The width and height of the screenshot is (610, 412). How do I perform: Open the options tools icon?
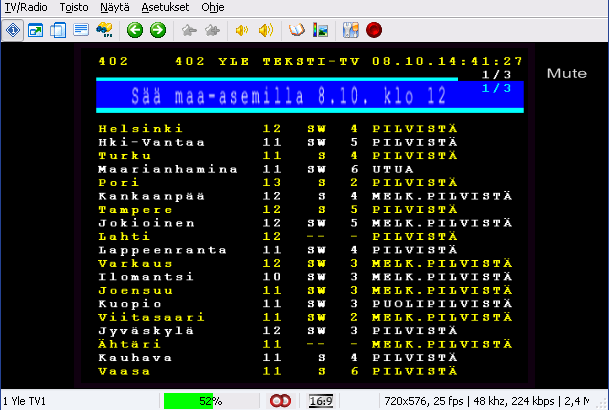tap(351, 30)
